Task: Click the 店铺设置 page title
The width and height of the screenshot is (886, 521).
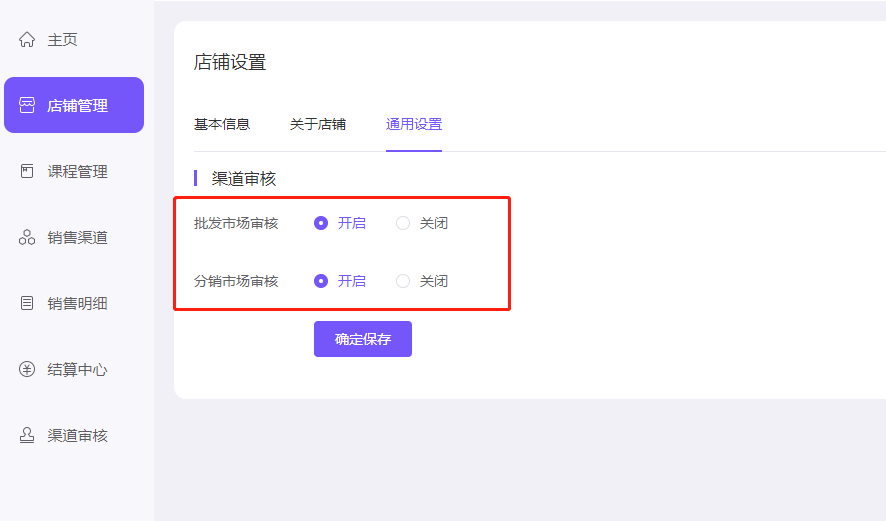Action: pos(230,63)
